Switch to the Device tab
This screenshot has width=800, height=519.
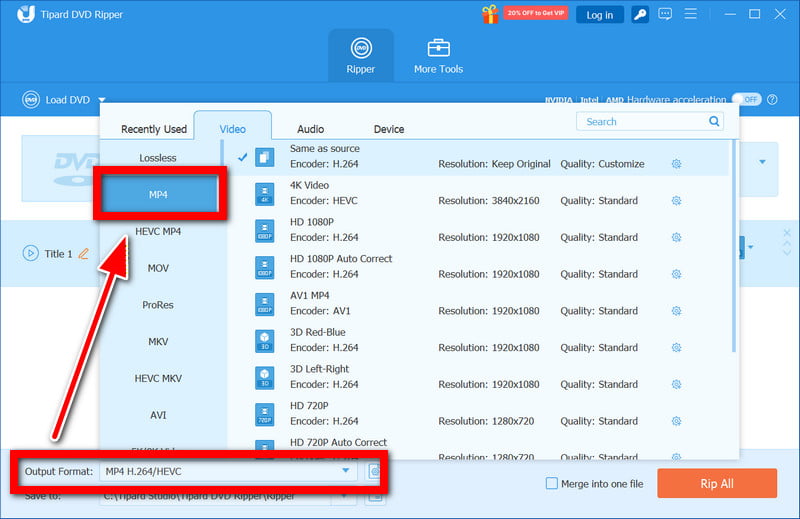[389, 129]
